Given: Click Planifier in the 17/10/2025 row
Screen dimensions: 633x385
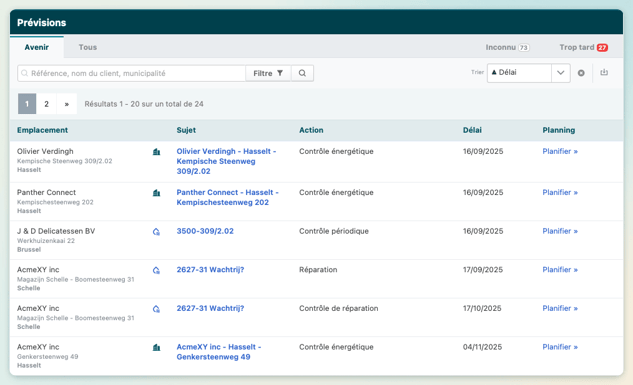Looking at the screenshot, I should coord(560,308).
